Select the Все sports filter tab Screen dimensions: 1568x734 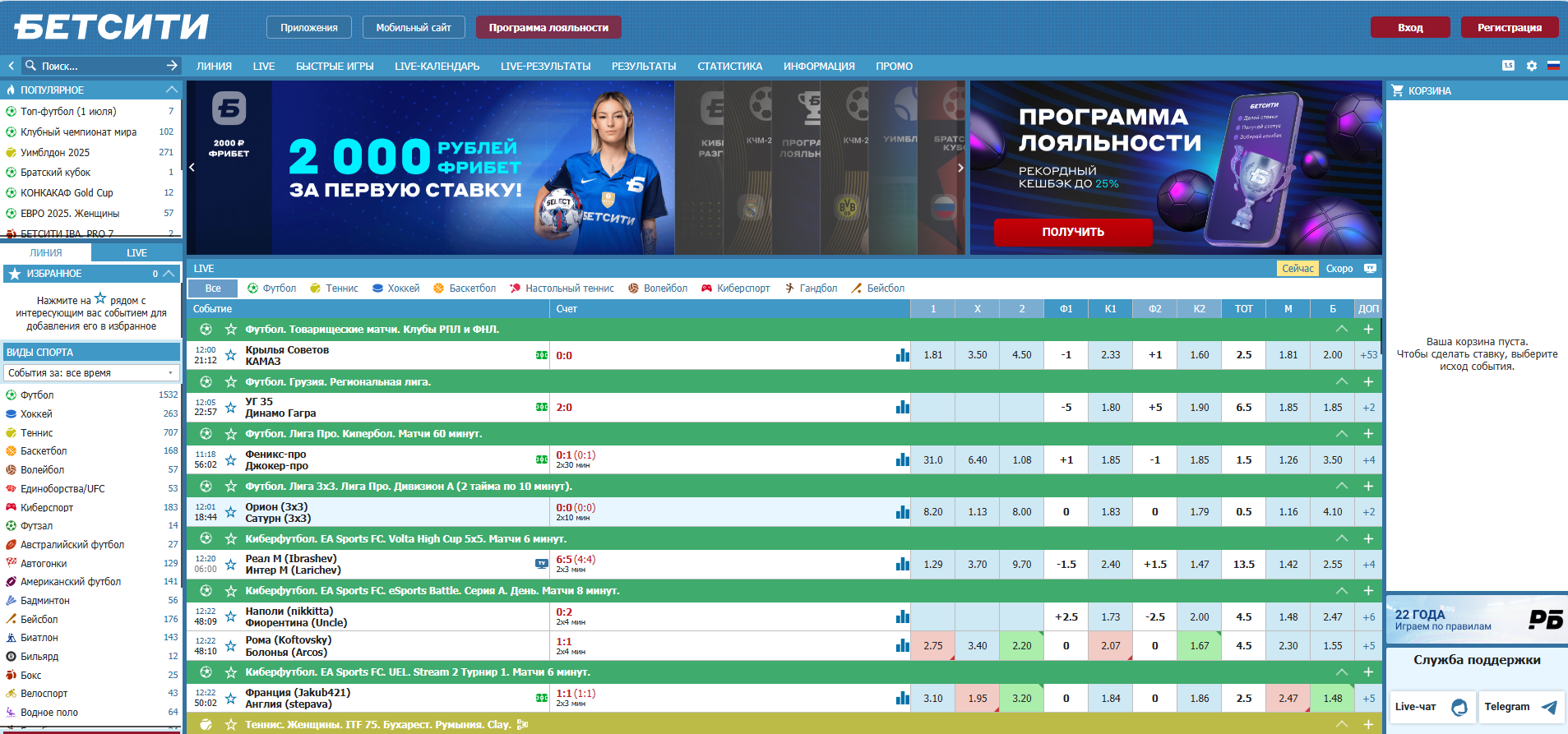pyautogui.click(x=213, y=289)
